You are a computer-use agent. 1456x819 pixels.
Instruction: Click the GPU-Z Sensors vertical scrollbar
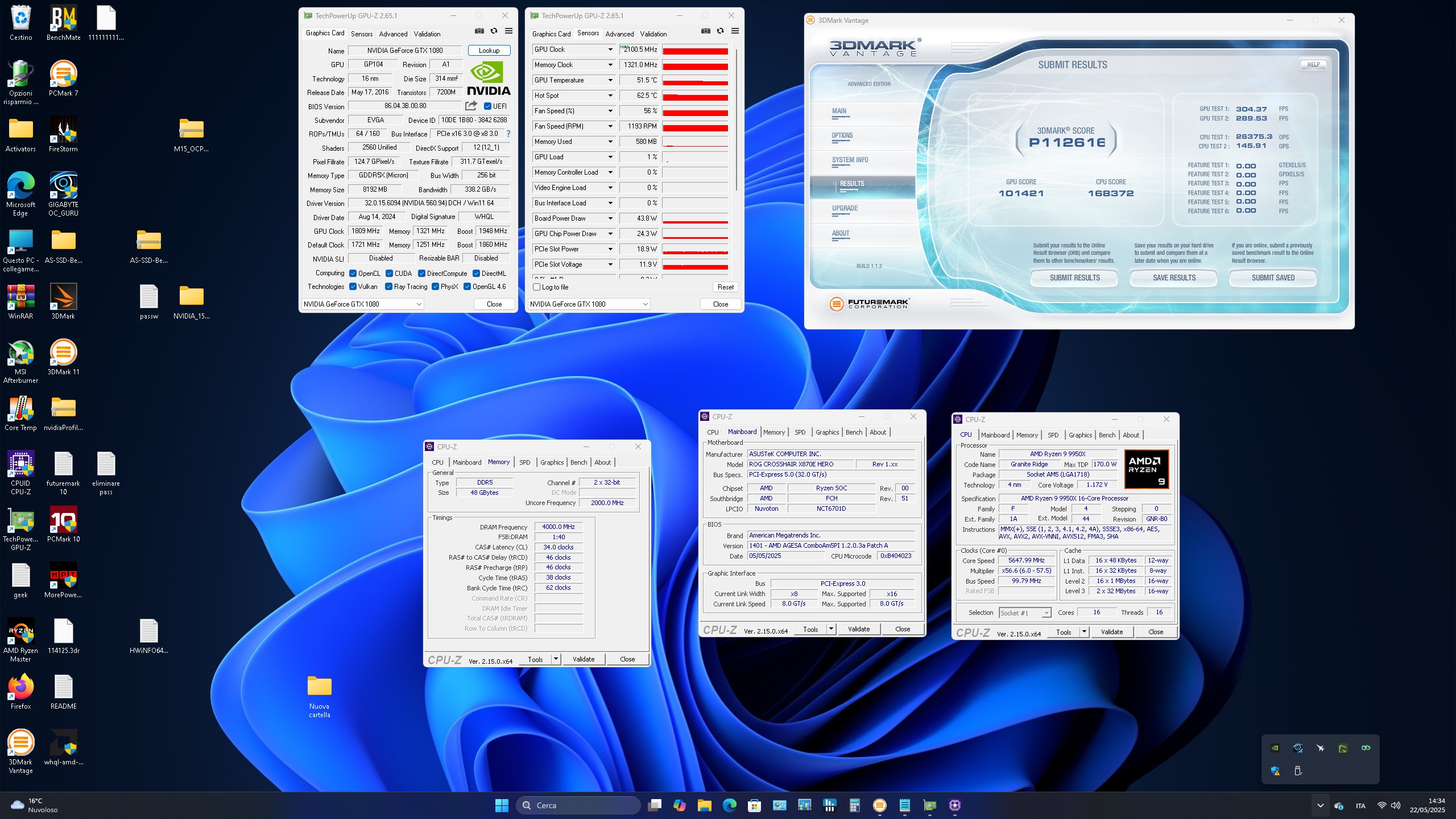click(x=737, y=119)
